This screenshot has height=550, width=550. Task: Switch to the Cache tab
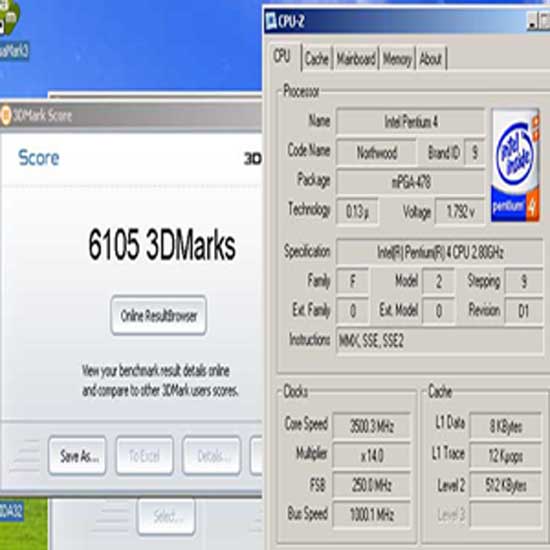click(x=317, y=59)
